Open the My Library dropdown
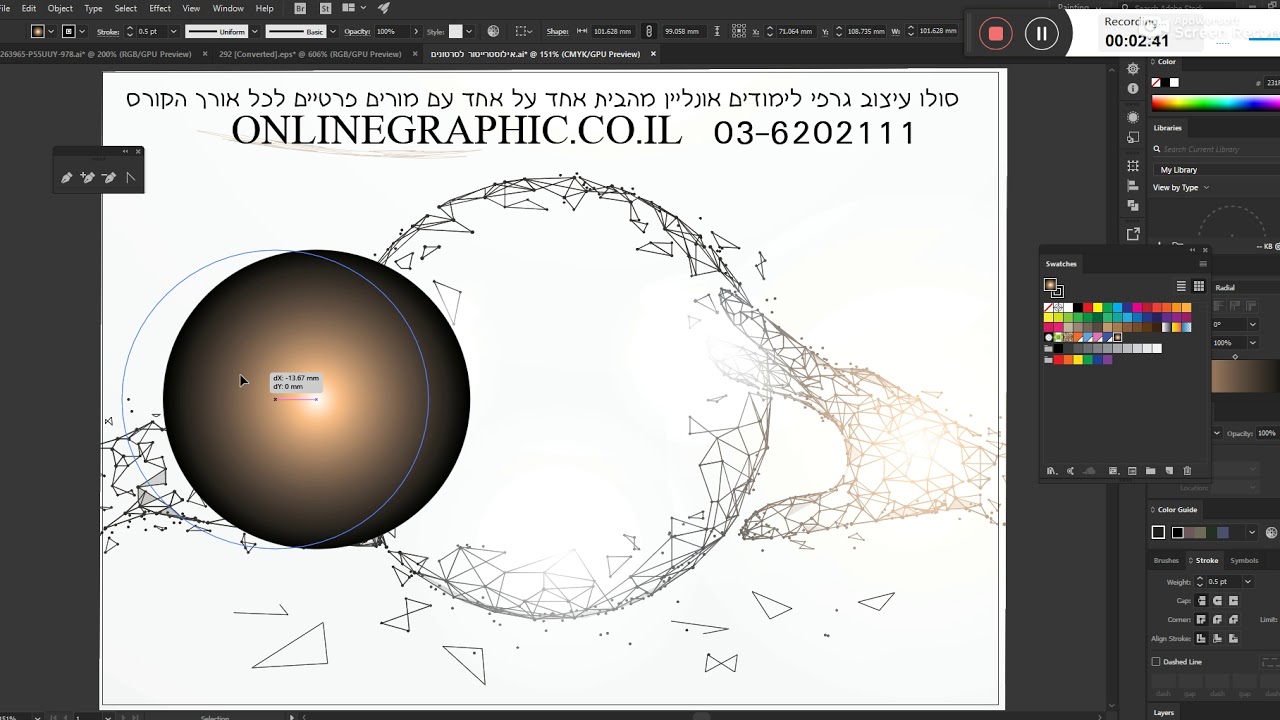This screenshot has height=720, width=1280. (1215, 170)
